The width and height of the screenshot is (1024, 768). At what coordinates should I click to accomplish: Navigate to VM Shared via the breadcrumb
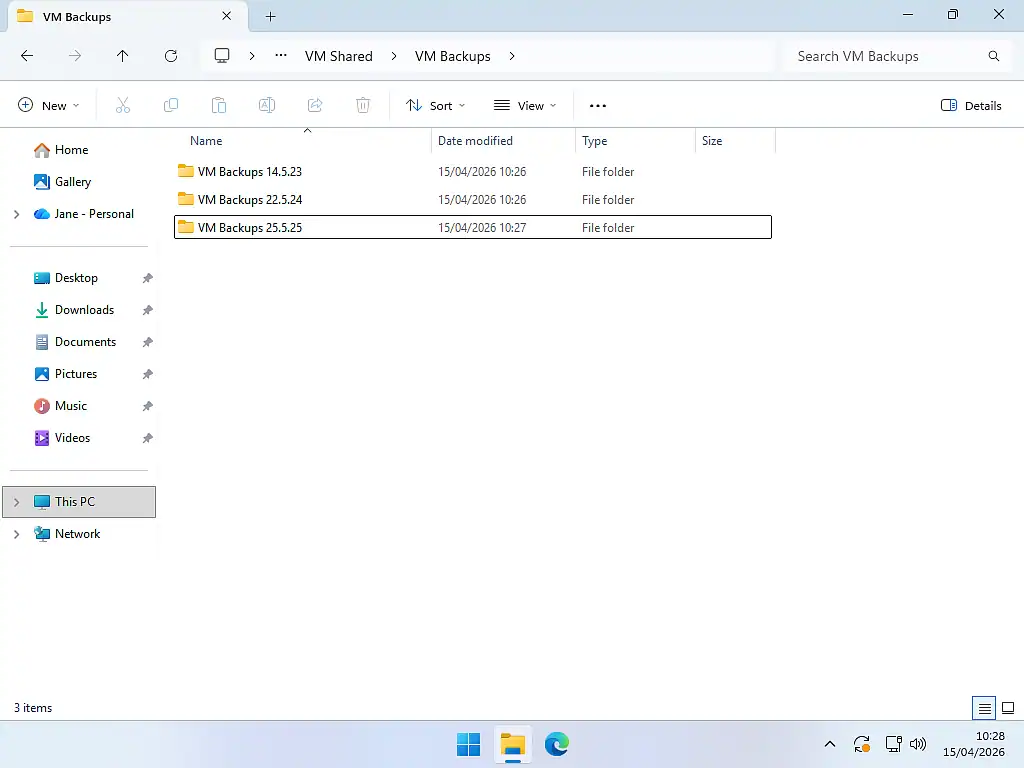pos(338,56)
